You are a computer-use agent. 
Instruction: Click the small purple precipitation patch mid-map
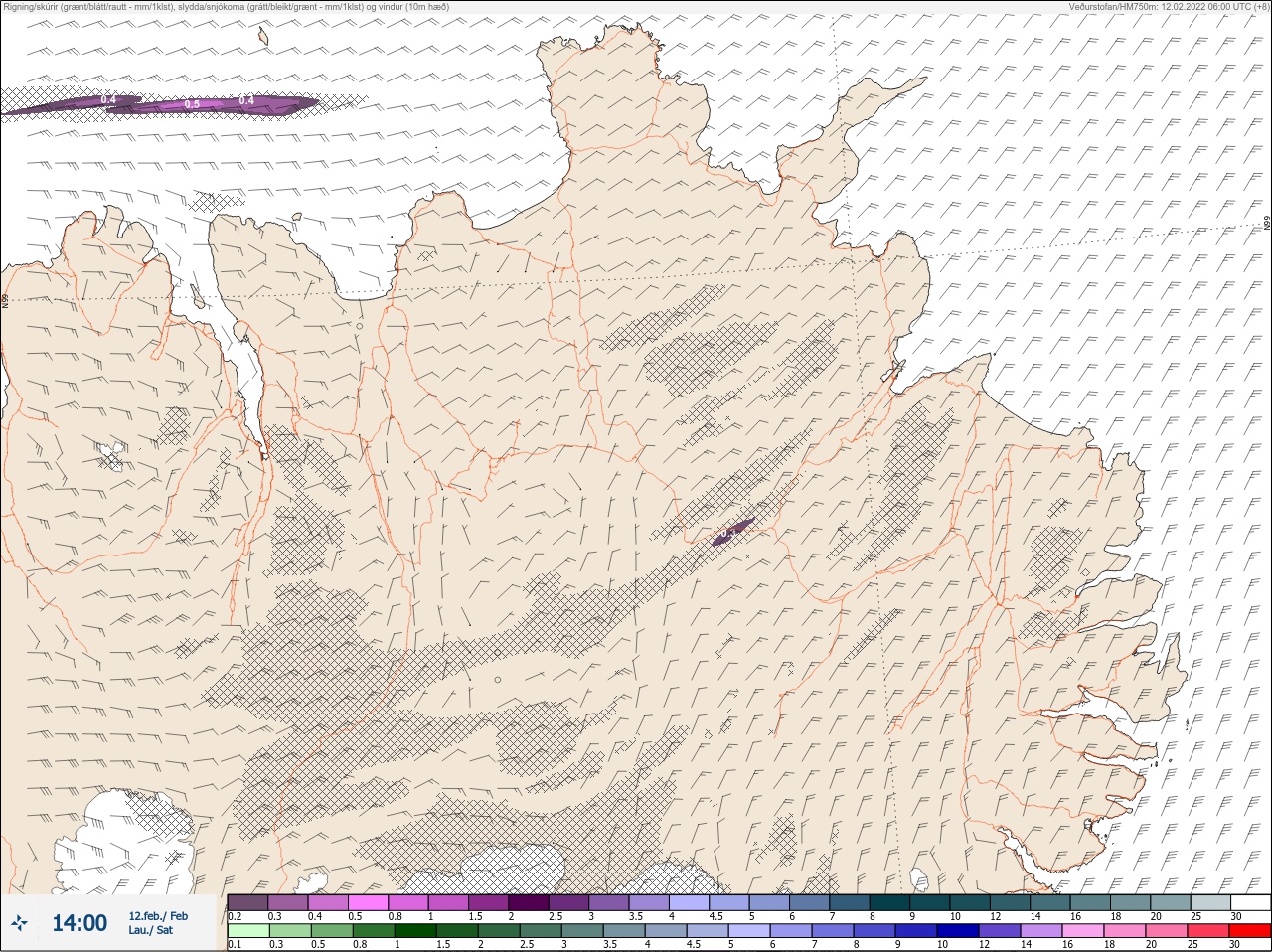[732, 532]
